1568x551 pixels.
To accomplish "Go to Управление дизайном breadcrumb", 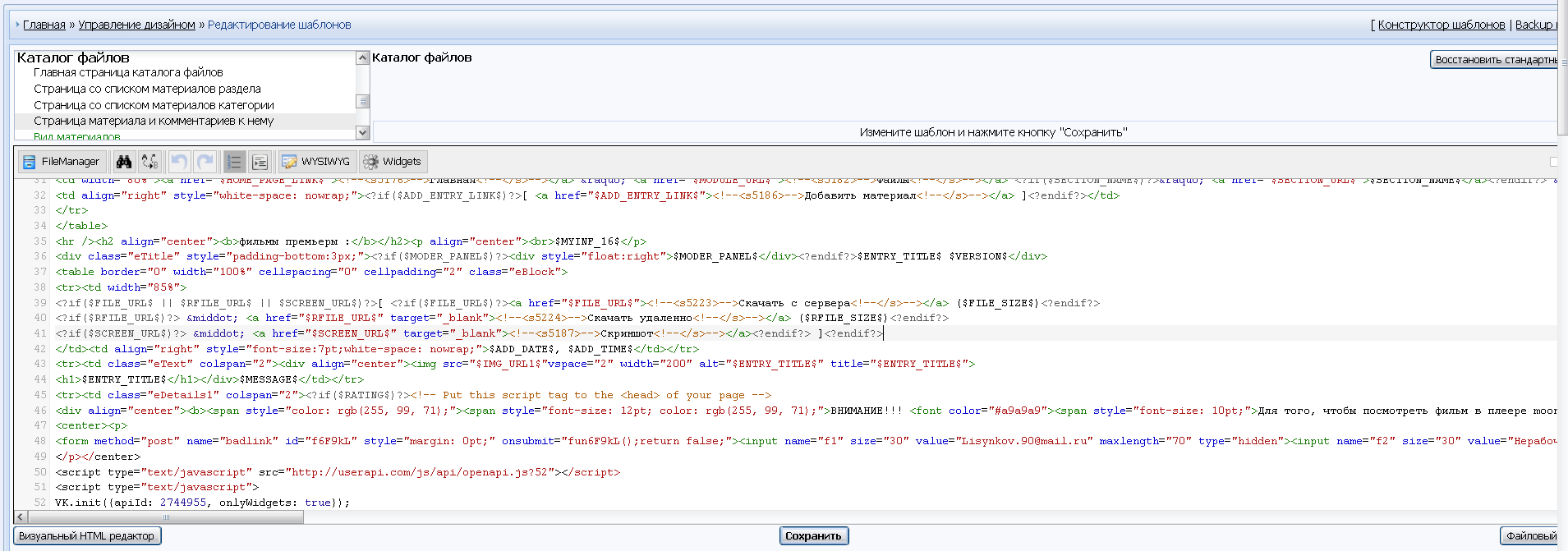I will click(137, 25).
